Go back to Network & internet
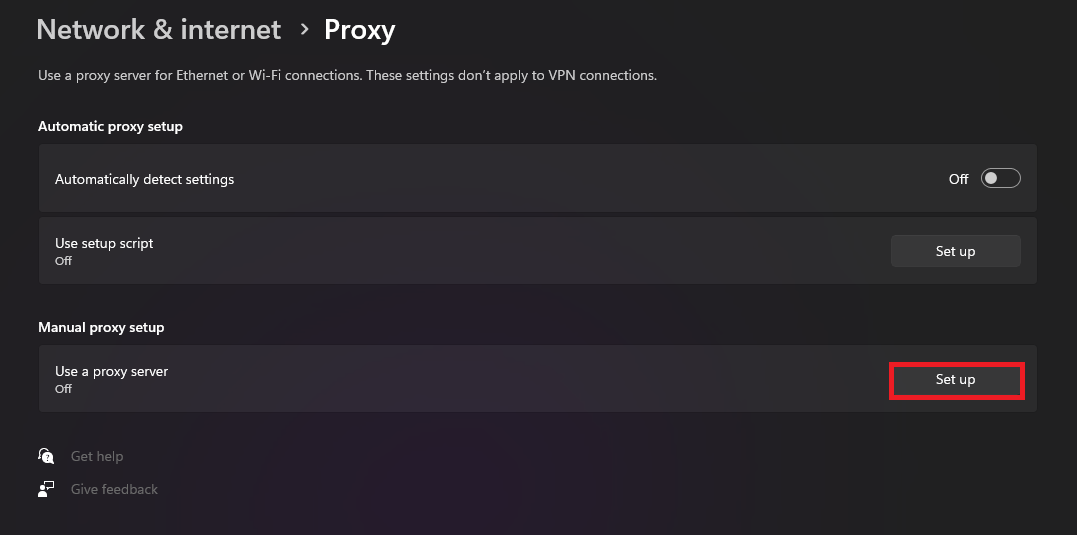 [x=158, y=30]
